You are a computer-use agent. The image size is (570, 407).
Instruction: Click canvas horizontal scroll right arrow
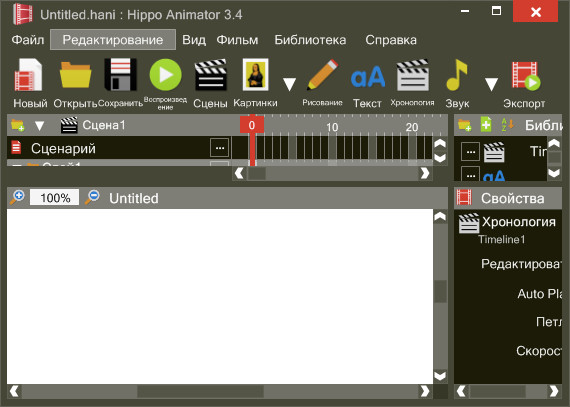[425, 391]
